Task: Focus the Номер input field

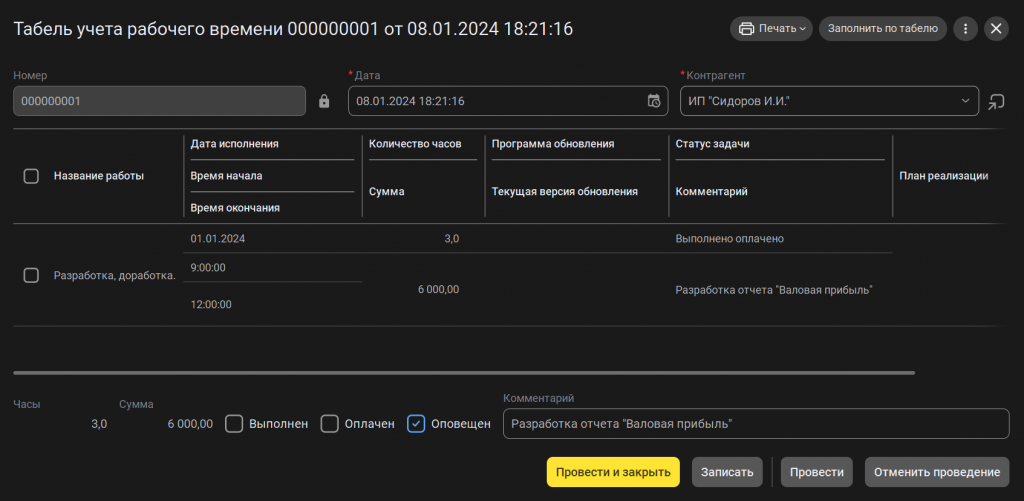Action: [x=159, y=101]
